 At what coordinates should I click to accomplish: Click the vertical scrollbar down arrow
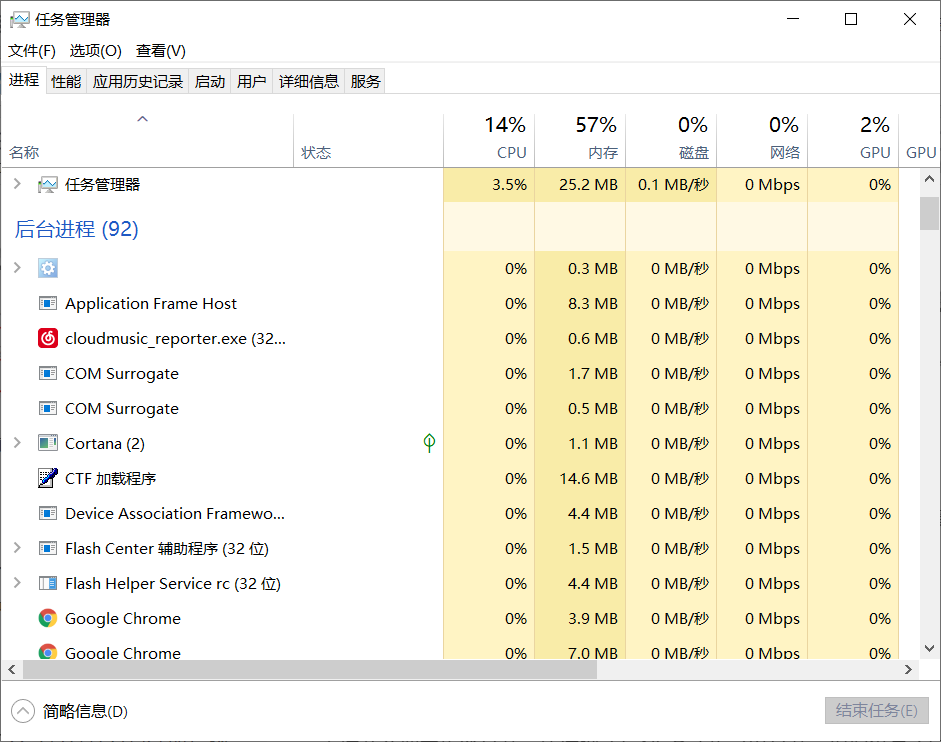[929, 648]
